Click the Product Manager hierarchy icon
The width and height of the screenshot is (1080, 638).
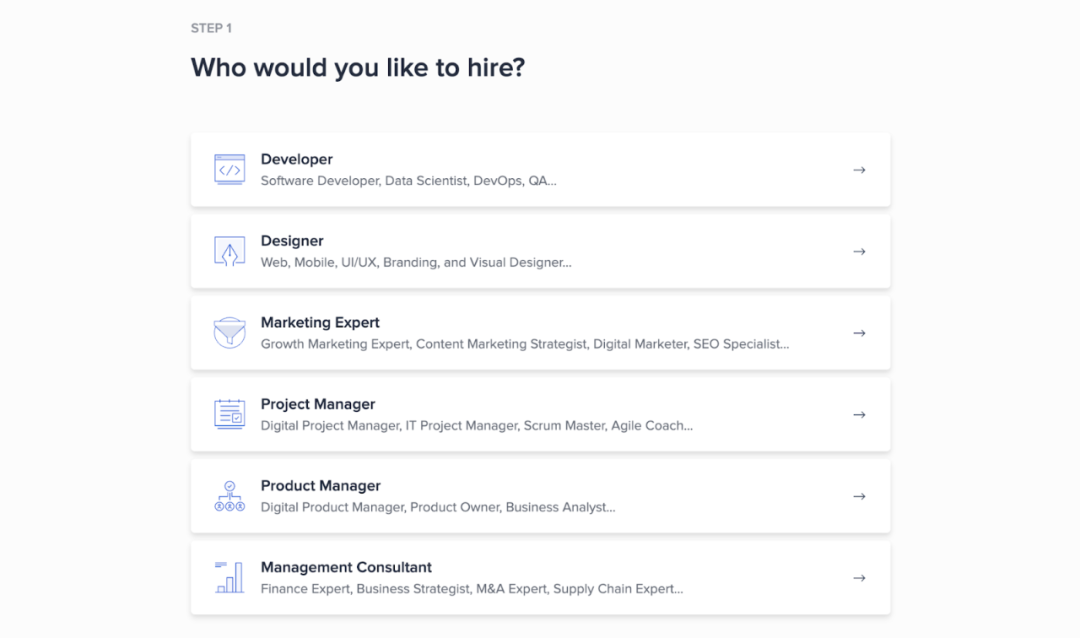click(229, 496)
